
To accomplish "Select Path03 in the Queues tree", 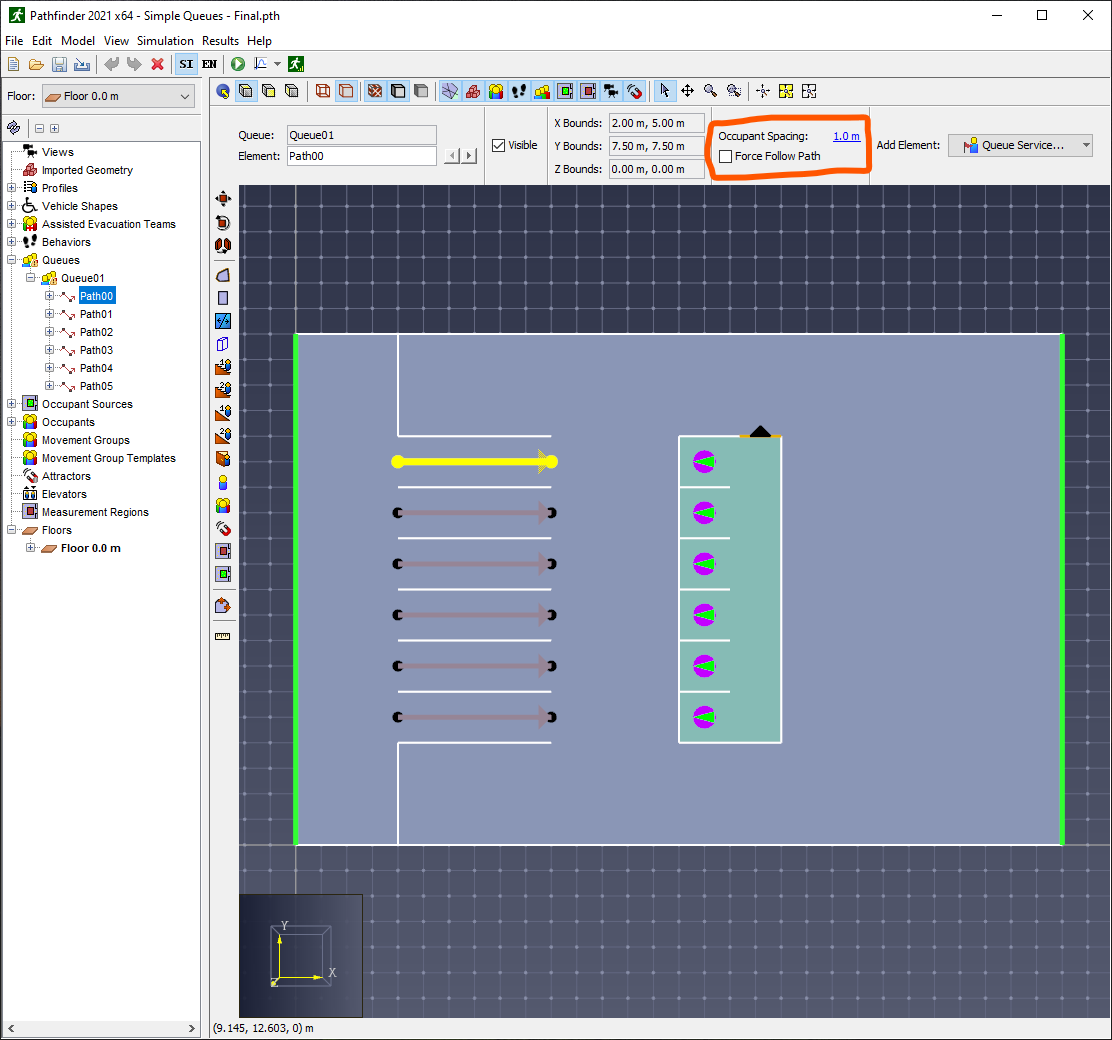I will pyautogui.click(x=96, y=350).
